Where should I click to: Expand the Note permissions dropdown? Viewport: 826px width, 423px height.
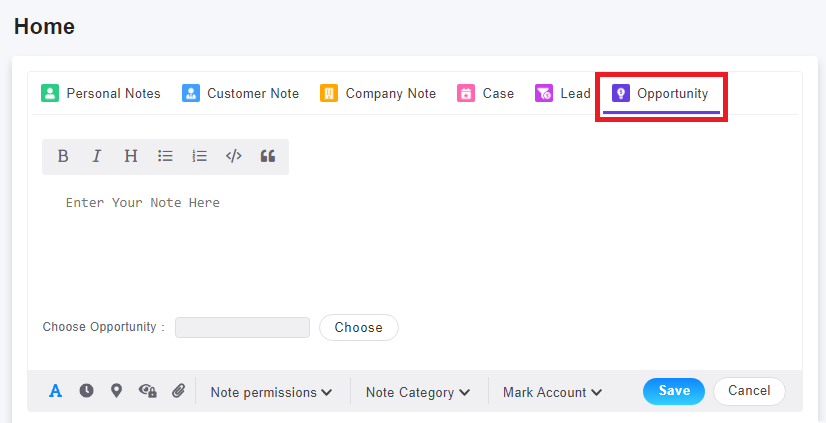pos(271,392)
